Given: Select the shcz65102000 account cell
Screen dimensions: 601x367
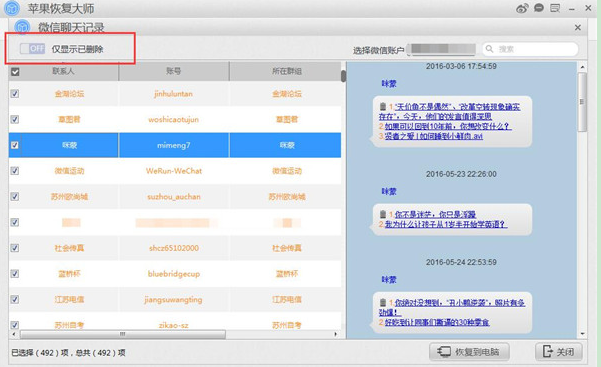Looking at the screenshot, I should 174,248.
